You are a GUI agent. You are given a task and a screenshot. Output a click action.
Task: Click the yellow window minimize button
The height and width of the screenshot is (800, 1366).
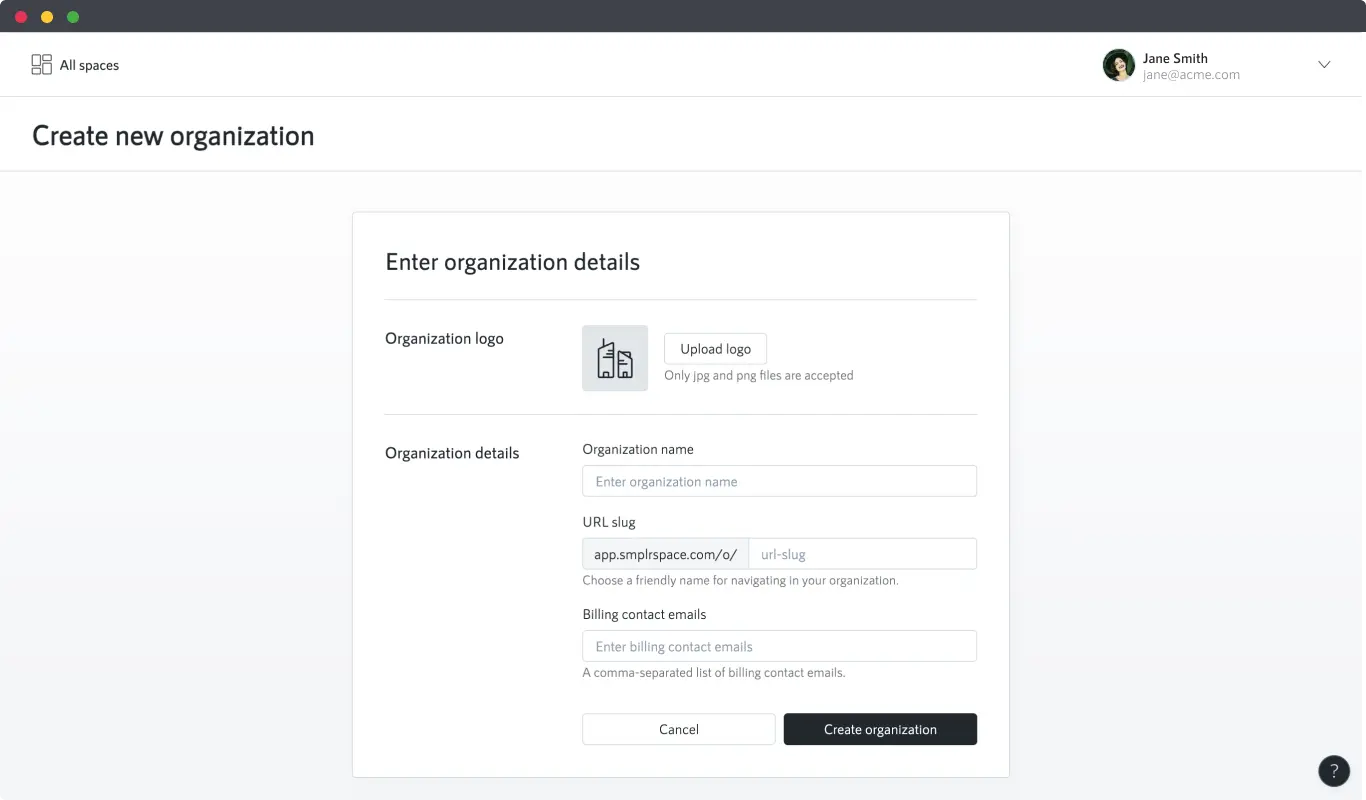[47, 17]
